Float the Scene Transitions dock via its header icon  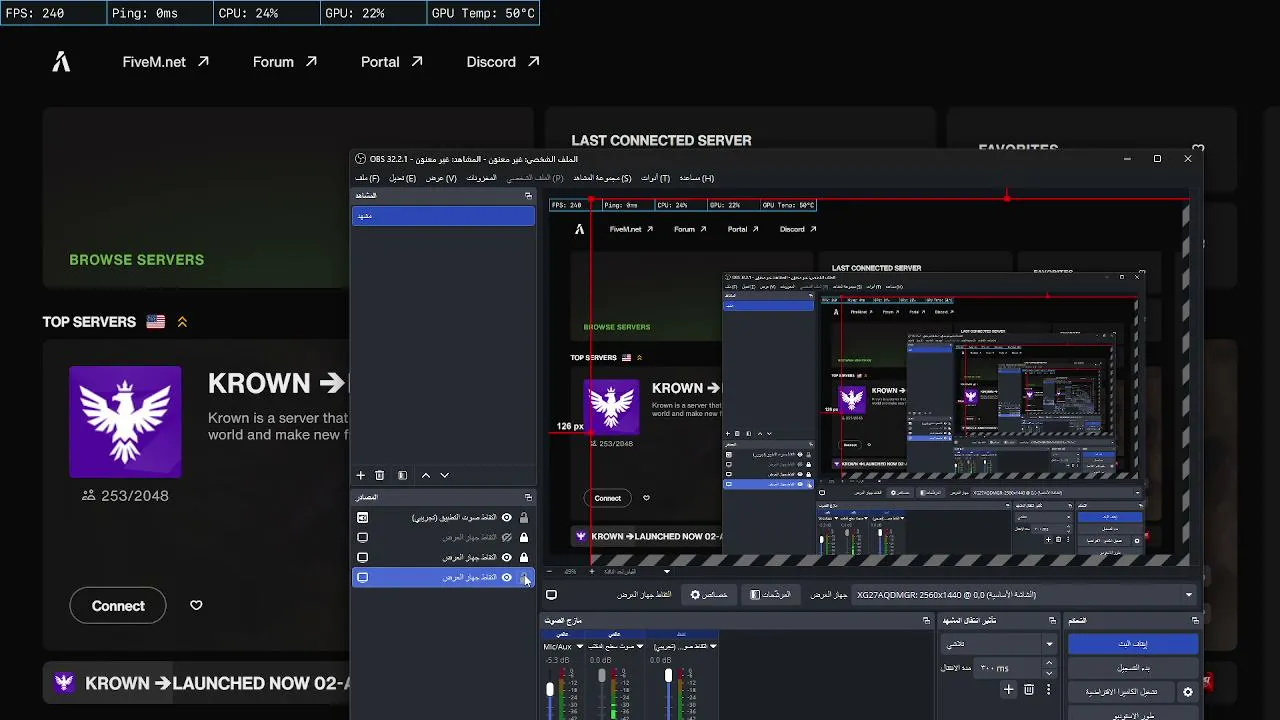click(1052, 621)
